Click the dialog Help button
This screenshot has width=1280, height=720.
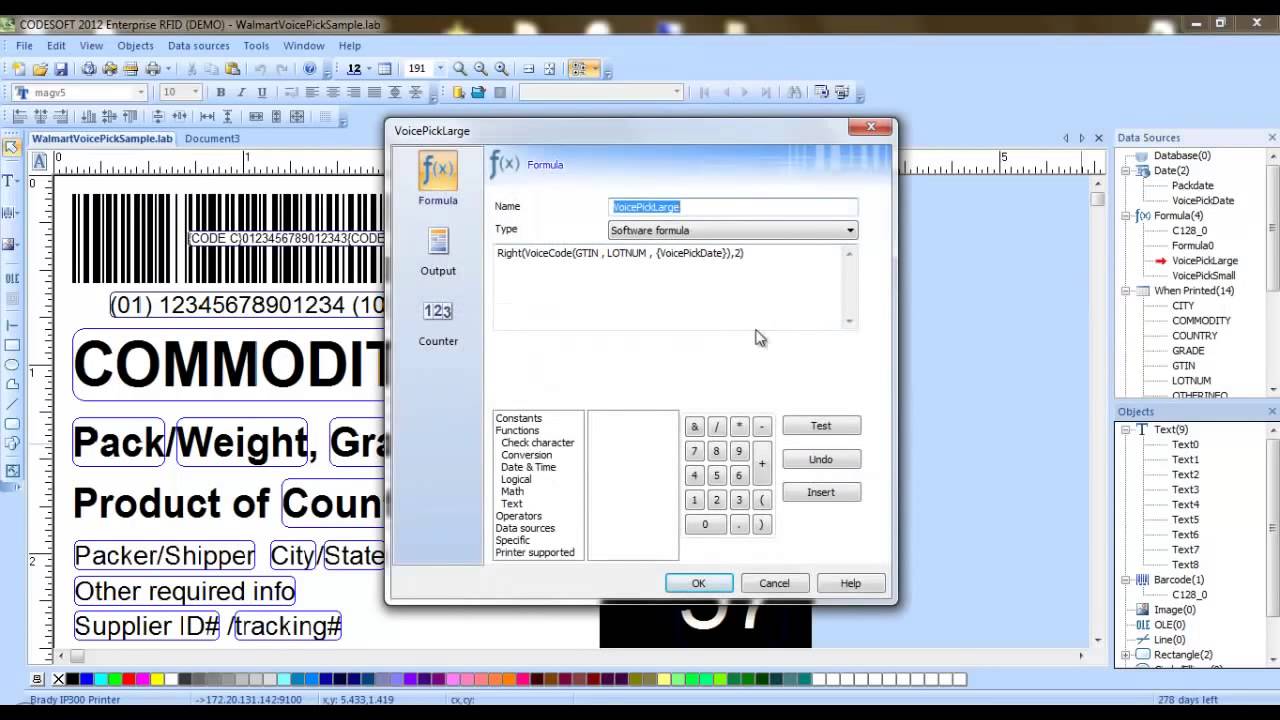point(850,583)
